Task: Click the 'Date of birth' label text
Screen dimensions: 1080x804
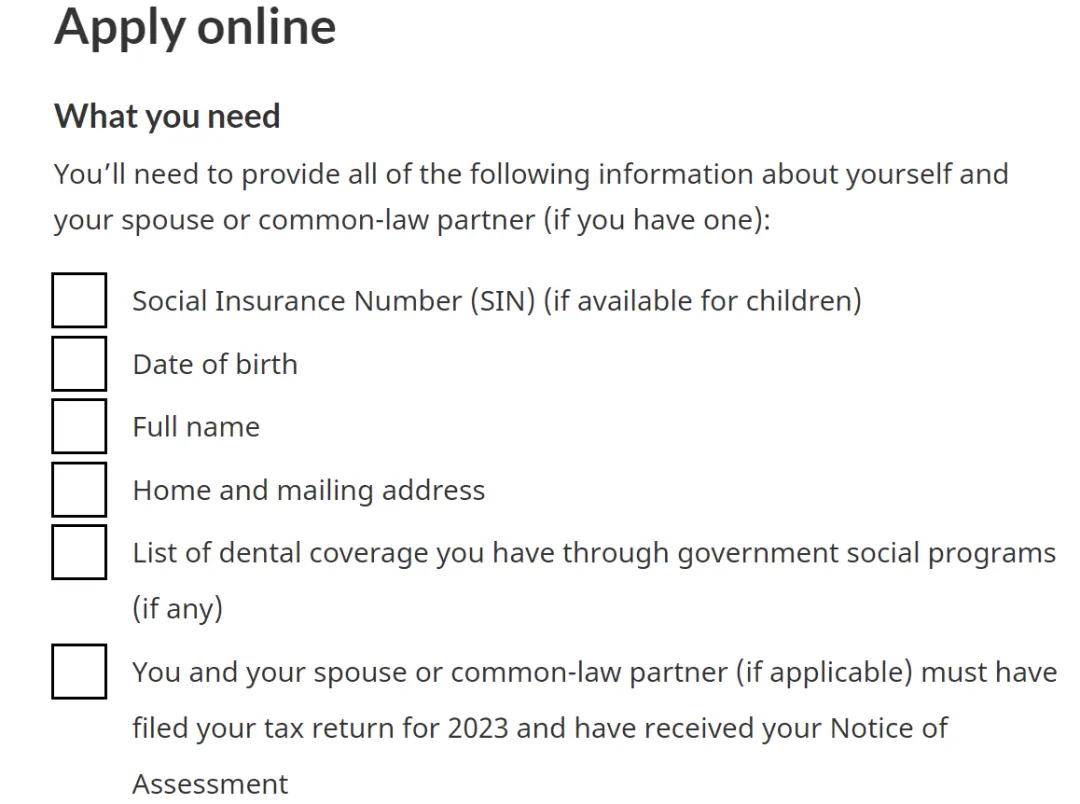Action: [x=215, y=364]
